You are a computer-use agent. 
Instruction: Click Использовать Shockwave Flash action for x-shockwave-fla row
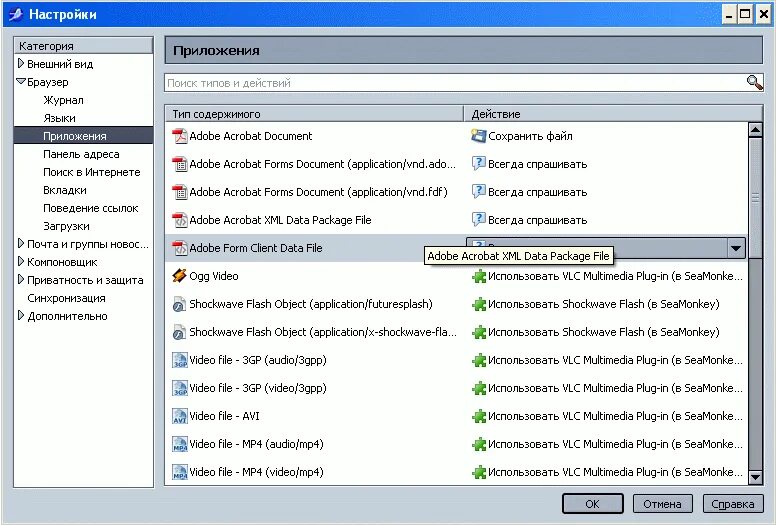click(x=604, y=332)
